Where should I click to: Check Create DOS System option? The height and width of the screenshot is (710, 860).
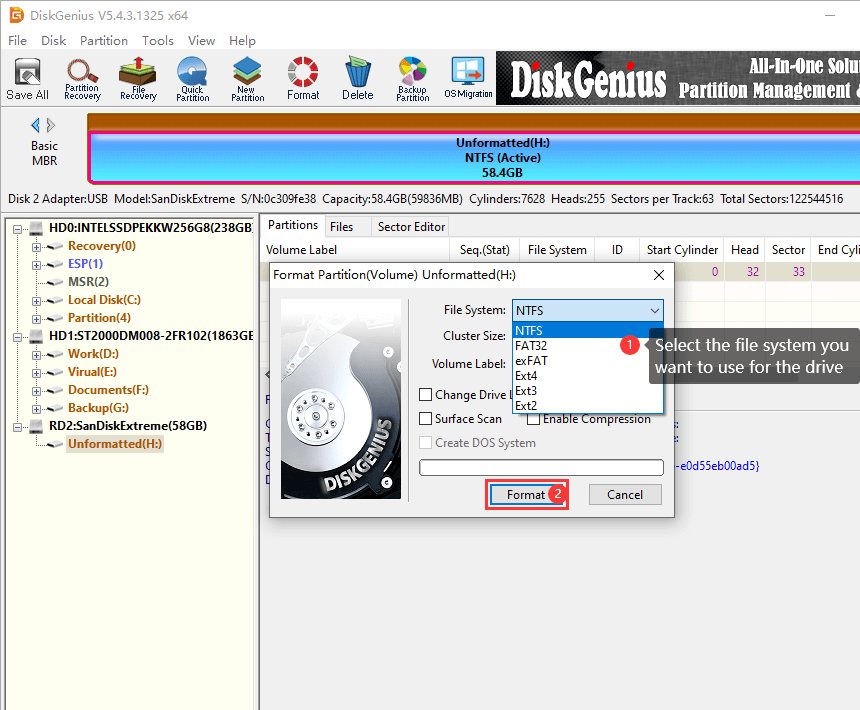(x=425, y=442)
